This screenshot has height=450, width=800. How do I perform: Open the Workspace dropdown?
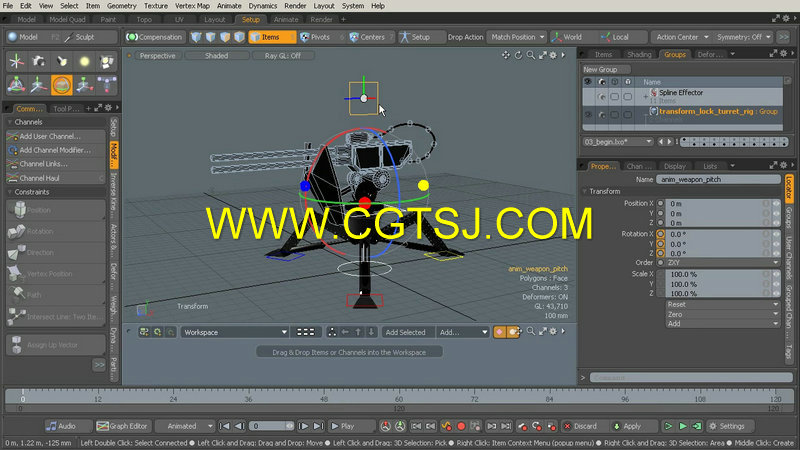235,332
